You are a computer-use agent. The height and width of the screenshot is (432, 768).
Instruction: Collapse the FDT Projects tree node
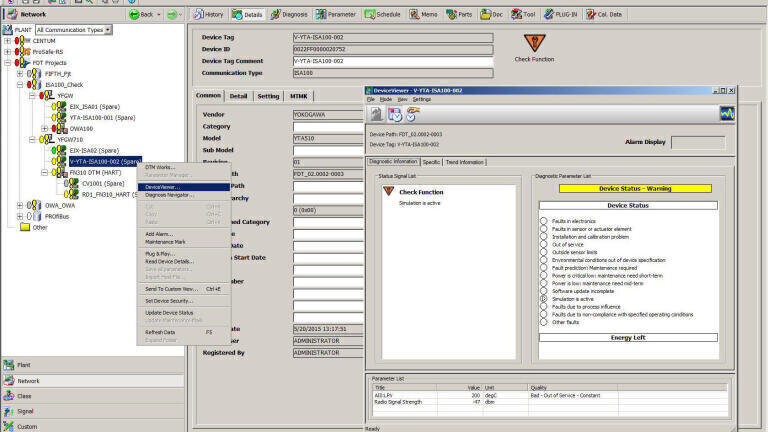click(x=7, y=63)
